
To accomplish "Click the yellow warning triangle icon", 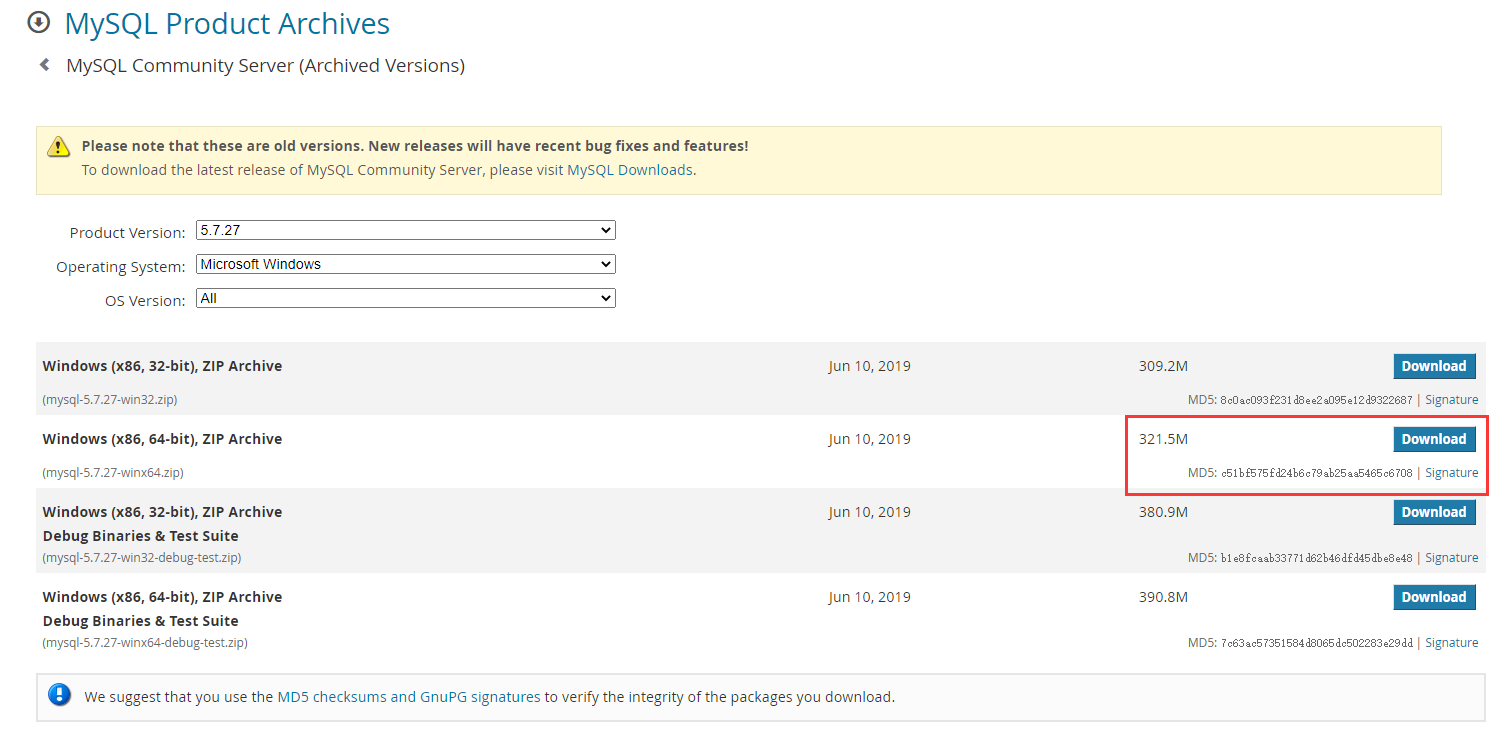I will click(x=58, y=147).
